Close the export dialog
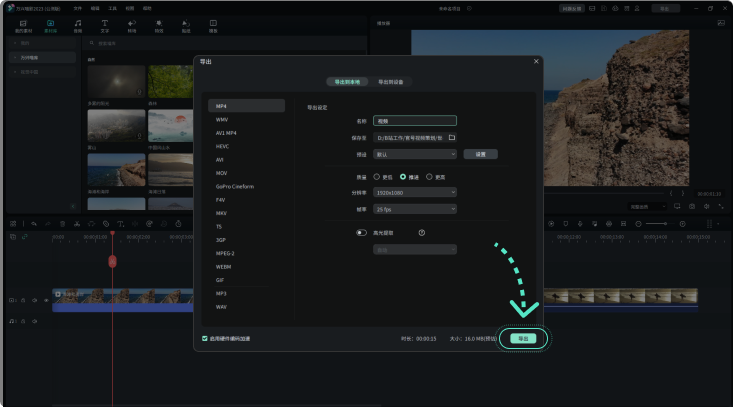 (536, 62)
